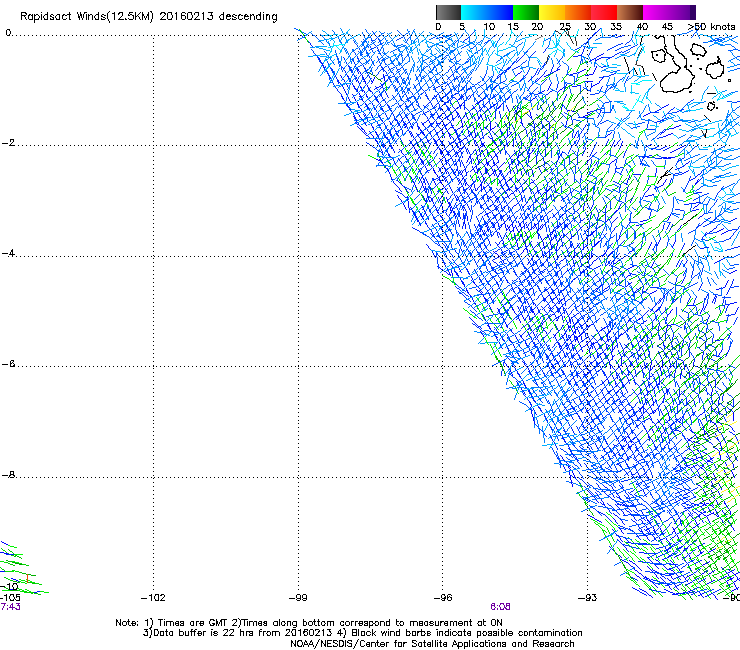Viewport: 740px width, 650px height.
Task: Click the chart title "Rapidsact Winds(12.5KM)"
Action: coord(87,17)
